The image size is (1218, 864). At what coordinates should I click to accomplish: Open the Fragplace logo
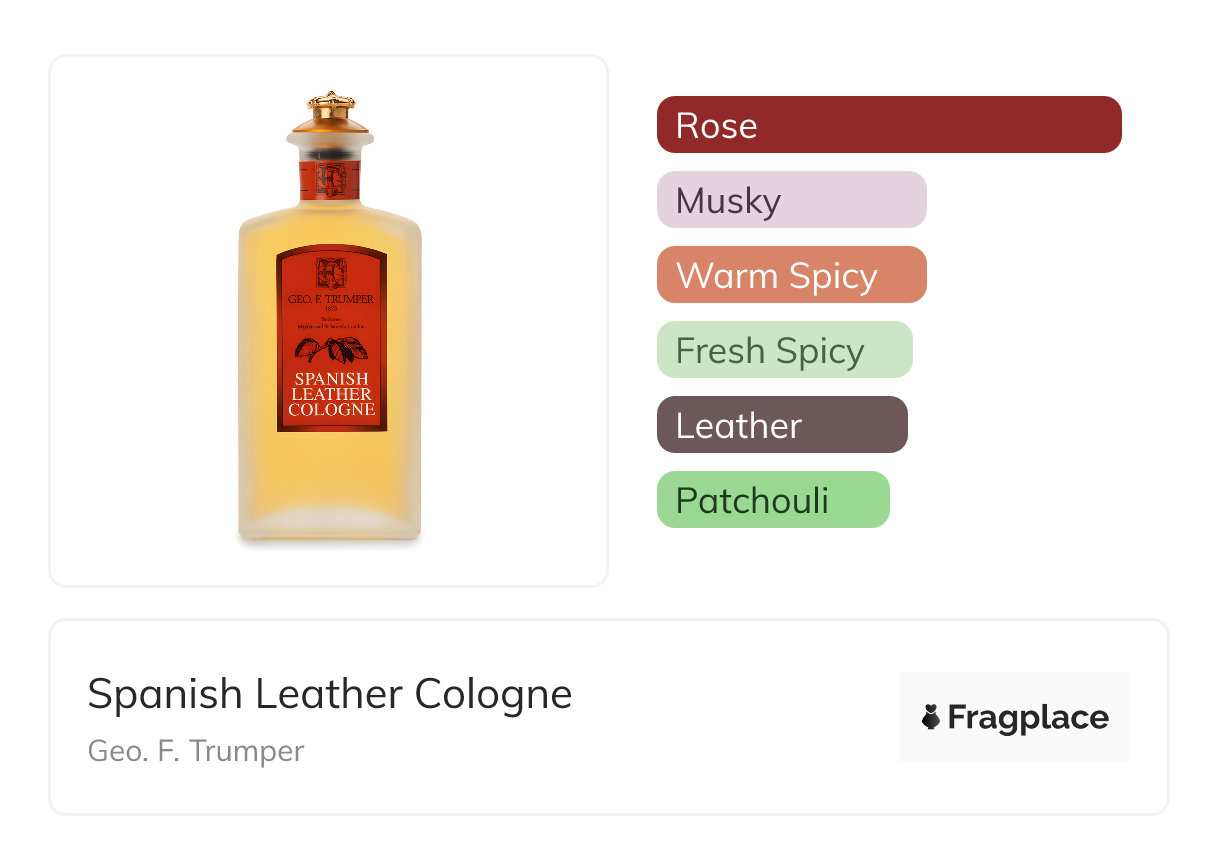1015,717
